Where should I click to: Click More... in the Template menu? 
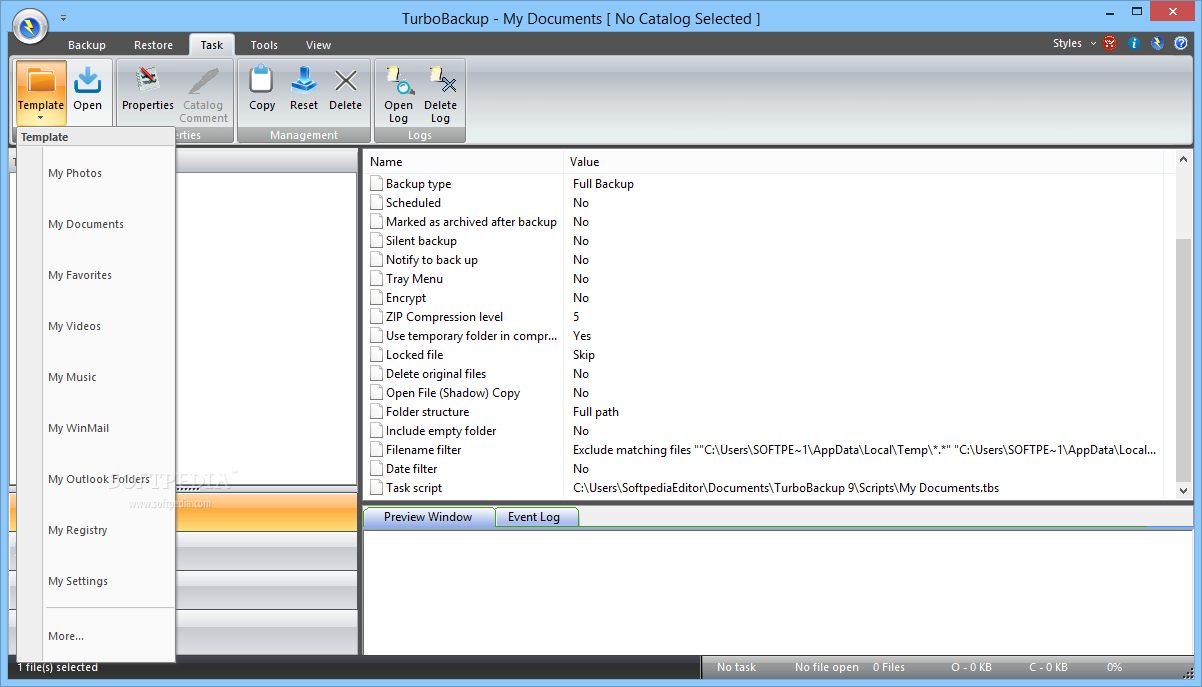click(97, 636)
